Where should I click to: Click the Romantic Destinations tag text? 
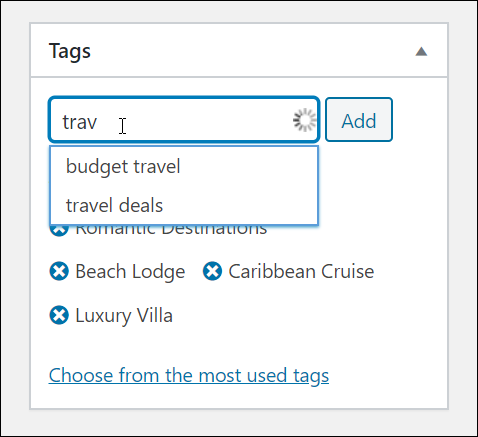[171, 231]
